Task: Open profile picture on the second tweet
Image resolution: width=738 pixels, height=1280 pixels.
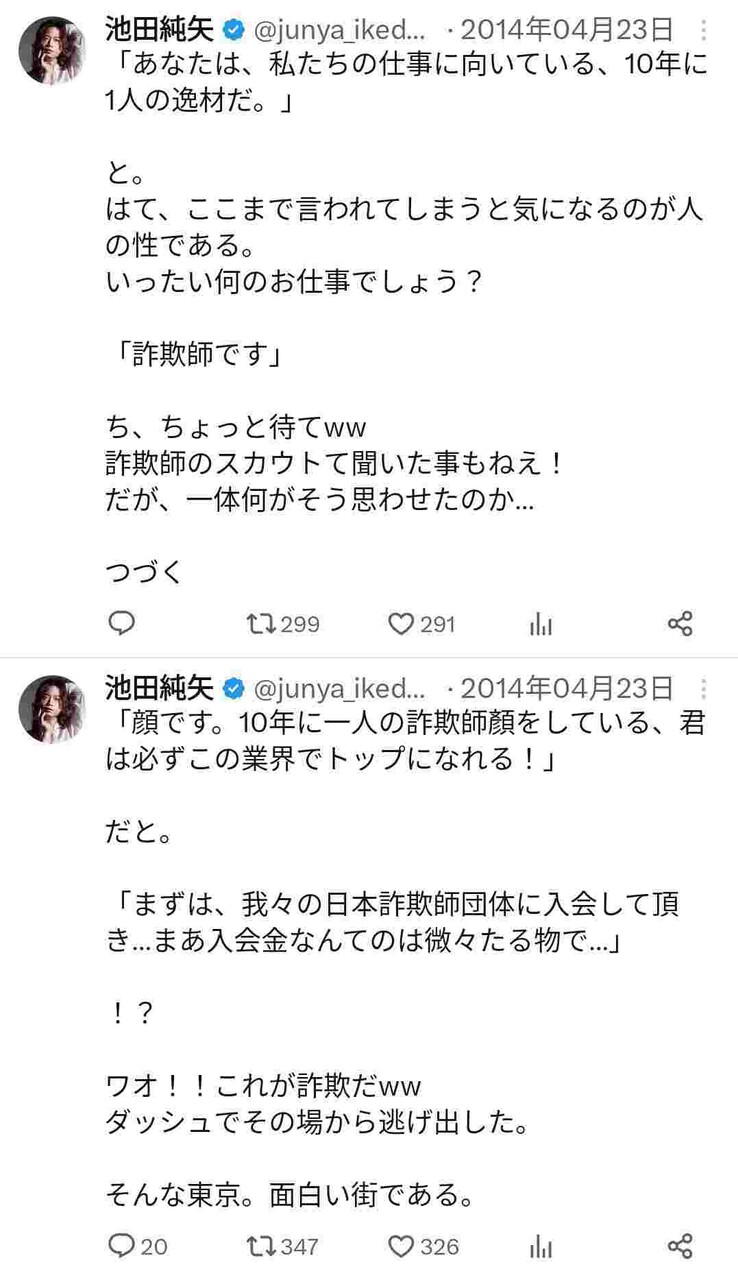Action: (x=52, y=708)
